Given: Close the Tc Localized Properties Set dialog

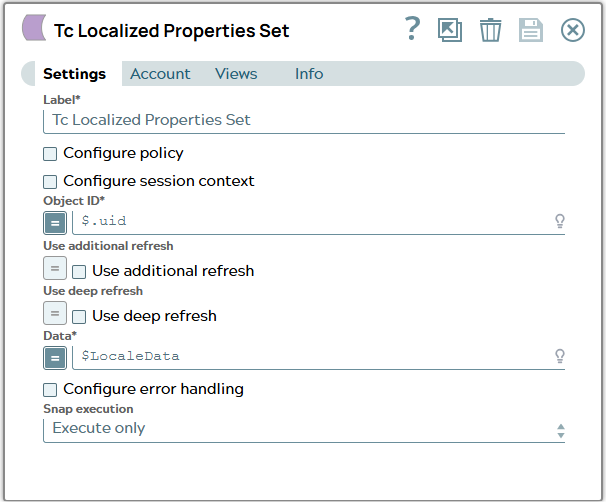Looking at the screenshot, I should [x=572, y=30].
